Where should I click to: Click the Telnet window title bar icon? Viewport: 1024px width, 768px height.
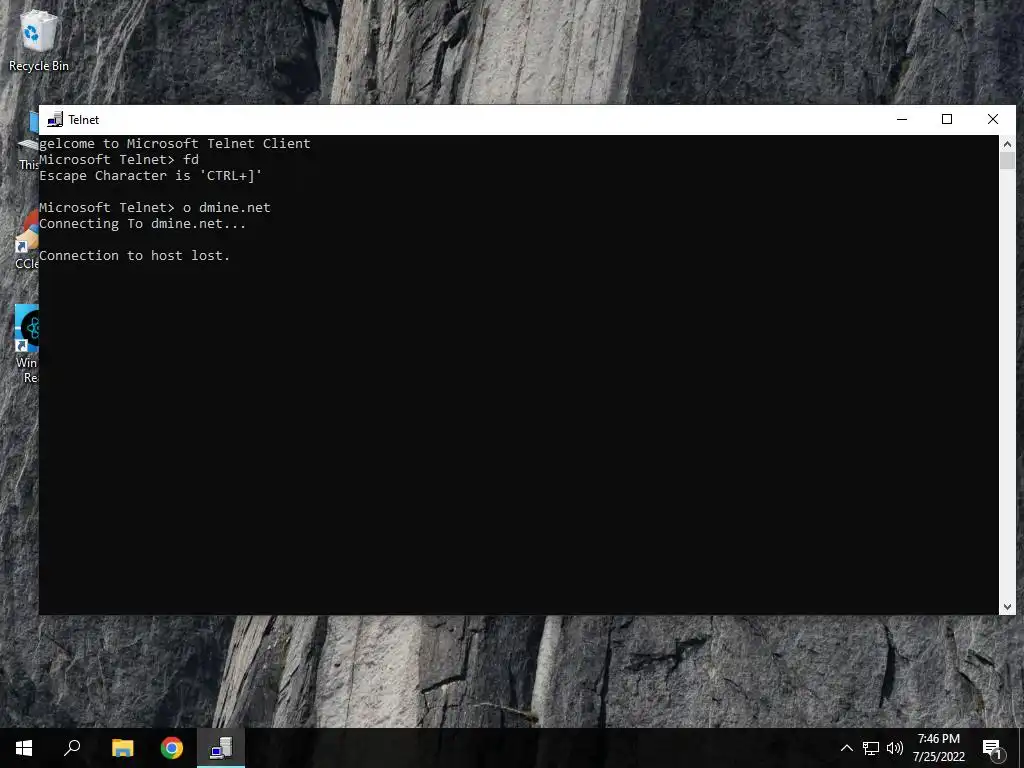coord(55,120)
